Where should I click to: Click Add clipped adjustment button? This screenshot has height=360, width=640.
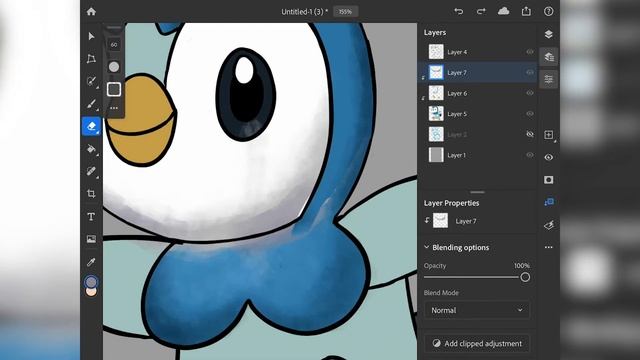pyautogui.click(x=477, y=343)
